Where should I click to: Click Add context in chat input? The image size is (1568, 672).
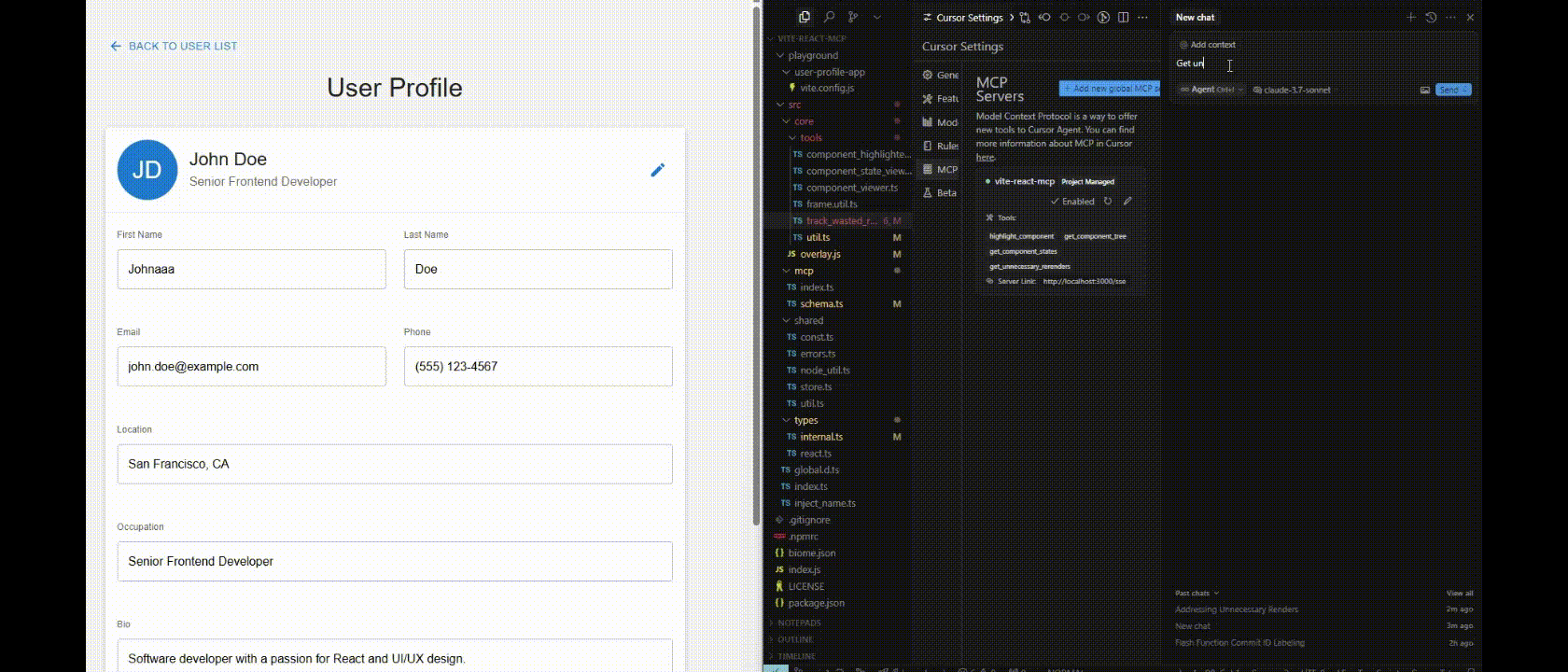(x=1208, y=45)
